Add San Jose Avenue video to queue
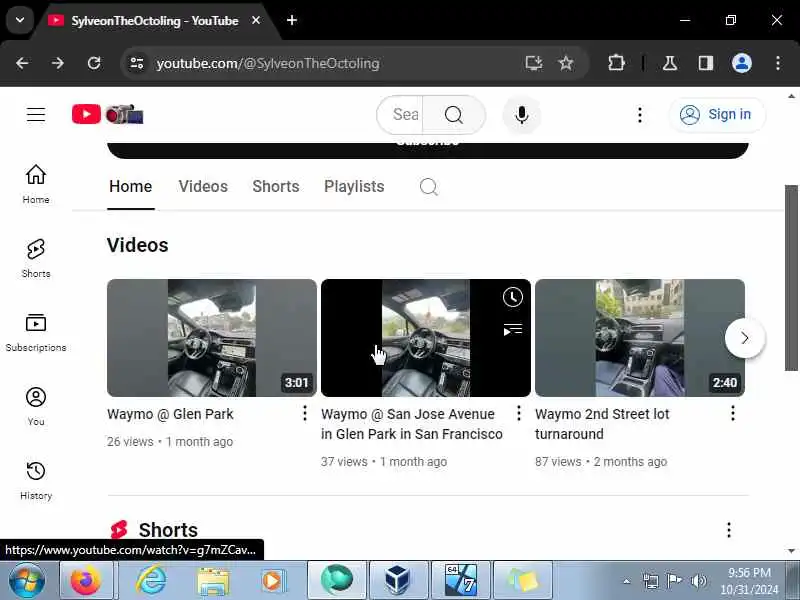Image resolution: width=800 pixels, height=600 pixels. pos(512,330)
